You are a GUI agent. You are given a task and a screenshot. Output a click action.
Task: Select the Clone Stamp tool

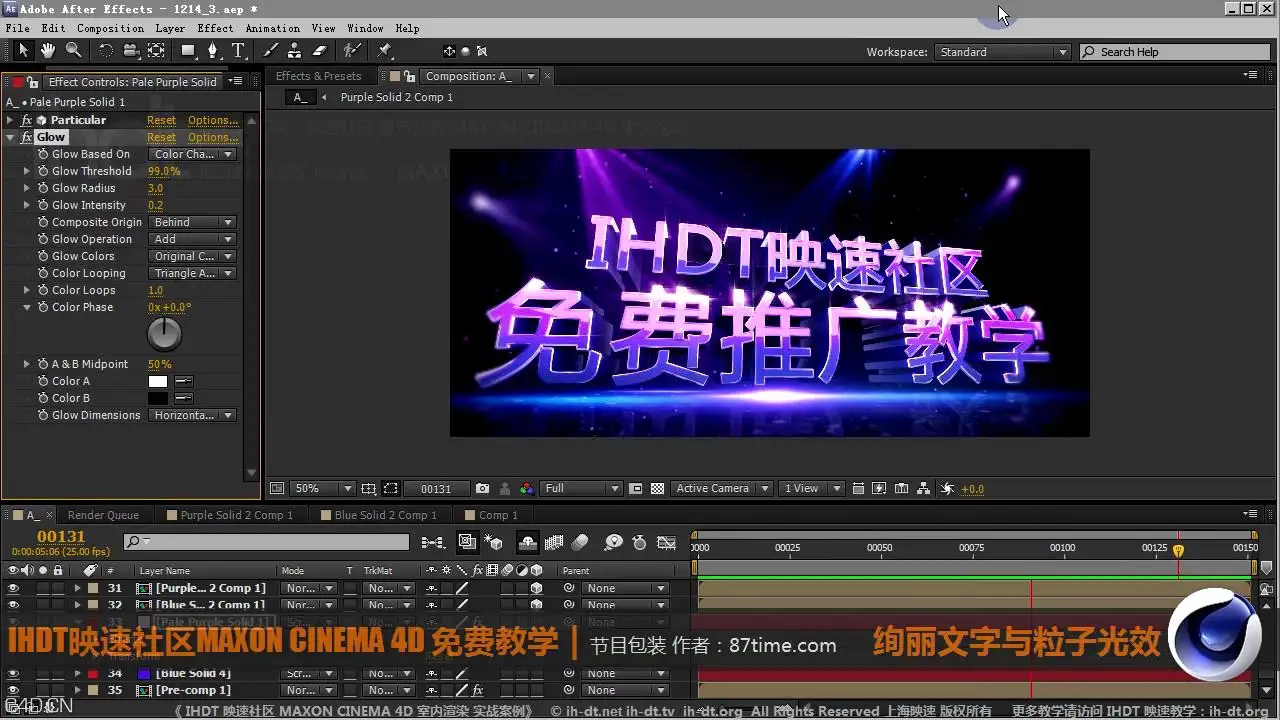pyautogui.click(x=294, y=50)
